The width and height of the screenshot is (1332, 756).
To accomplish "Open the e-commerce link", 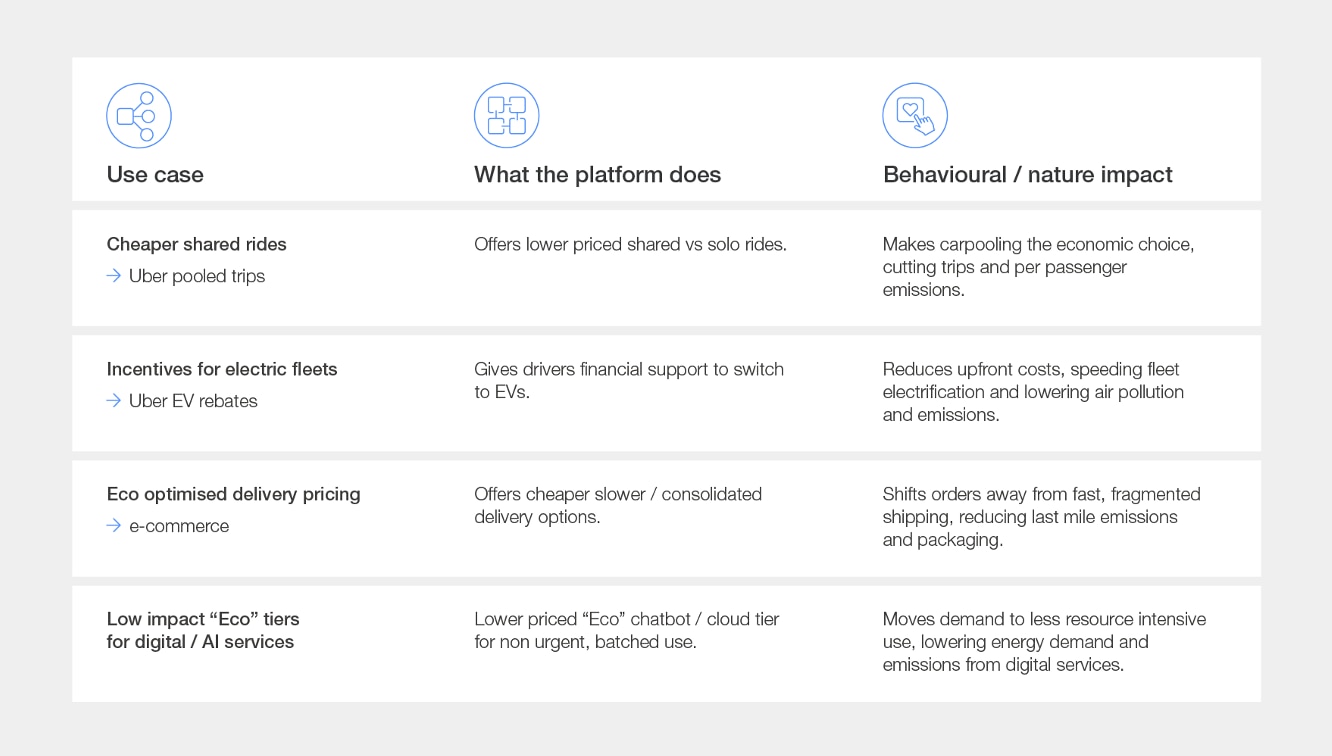I will (x=179, y=526).
